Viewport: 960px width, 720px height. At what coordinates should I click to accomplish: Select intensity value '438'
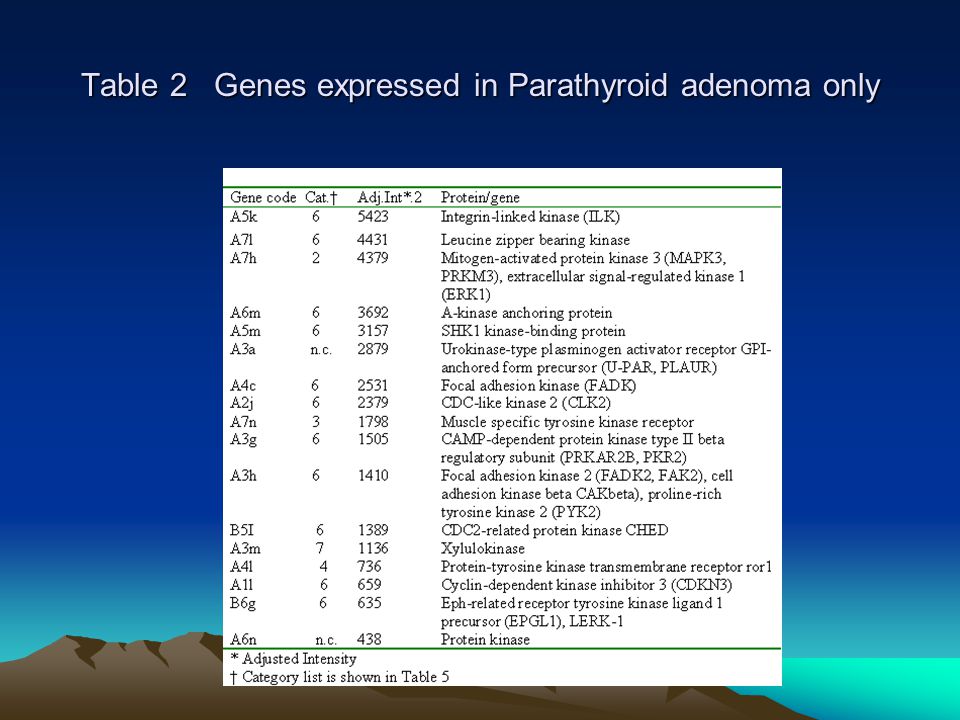point(369,640)
